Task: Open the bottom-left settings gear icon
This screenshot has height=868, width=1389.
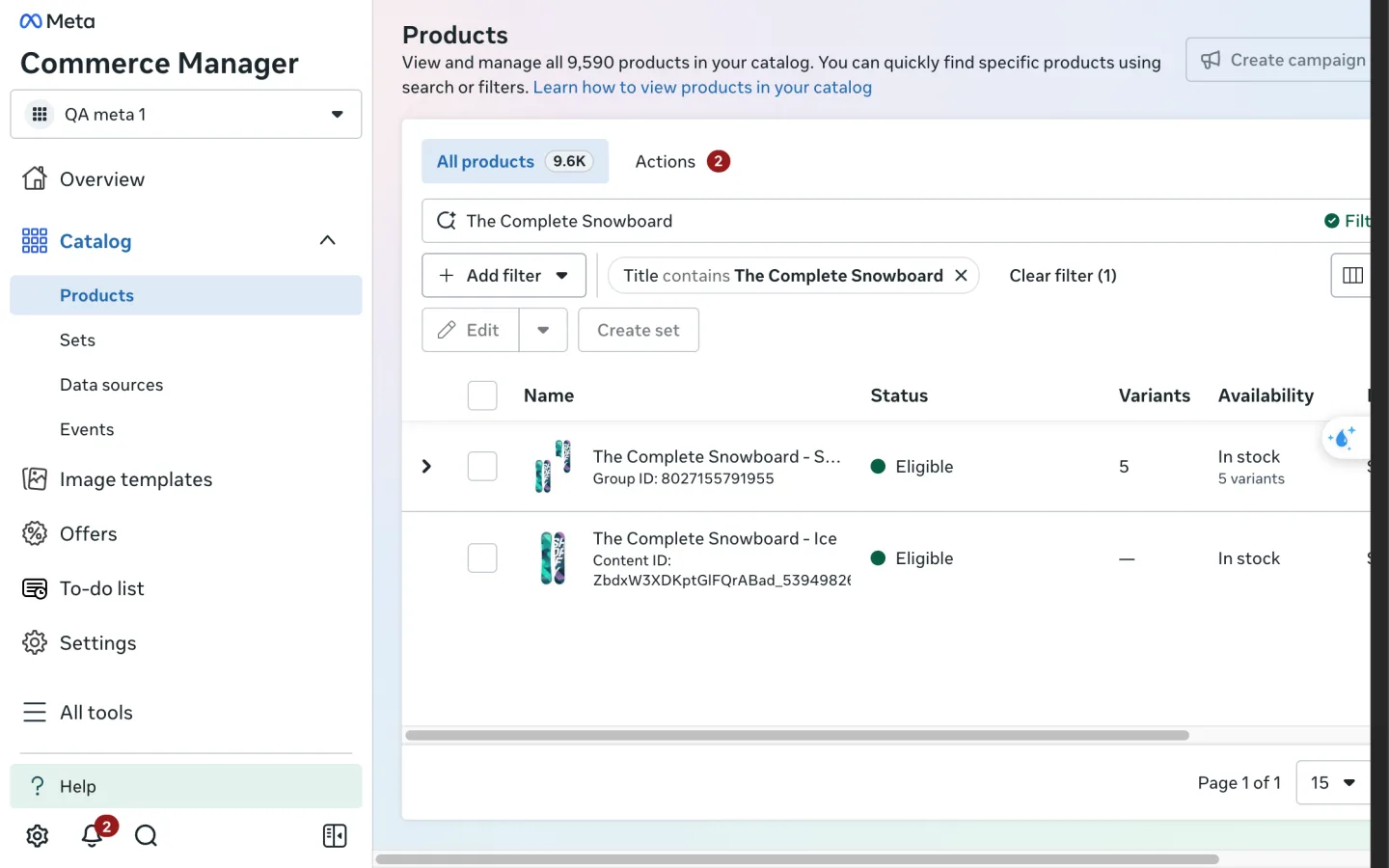Action: pos(38,836)
